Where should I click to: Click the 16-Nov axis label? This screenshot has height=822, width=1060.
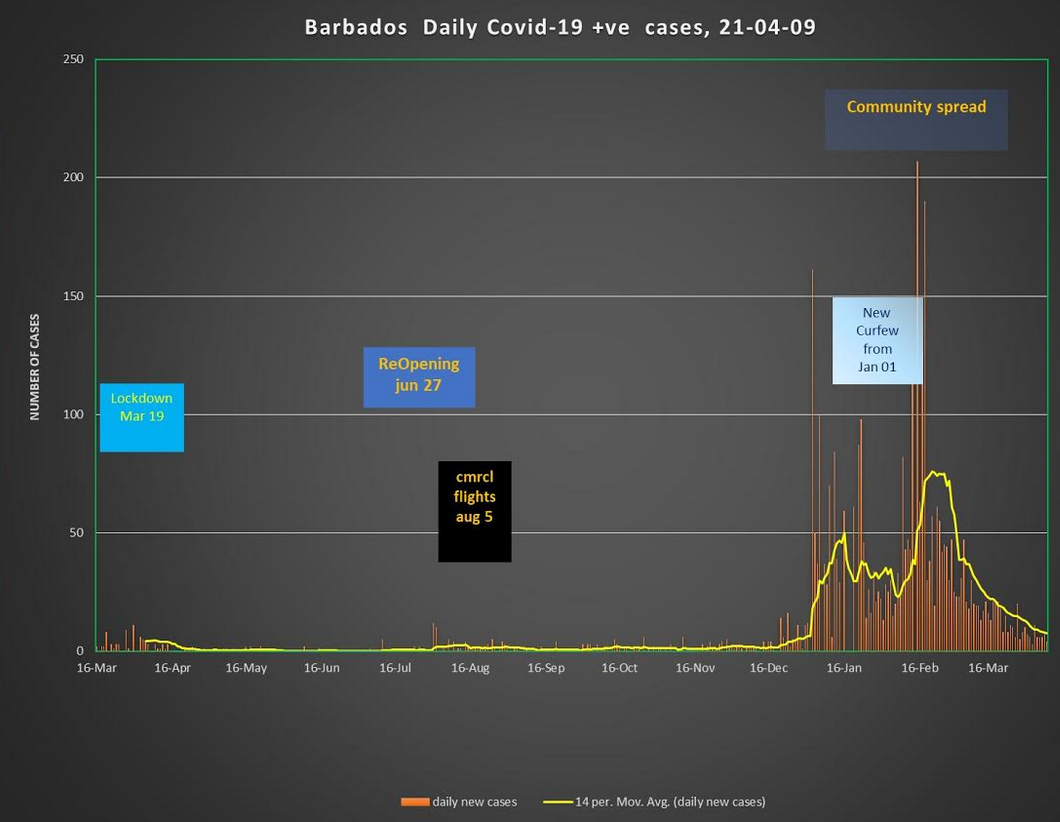click(695, 667)
